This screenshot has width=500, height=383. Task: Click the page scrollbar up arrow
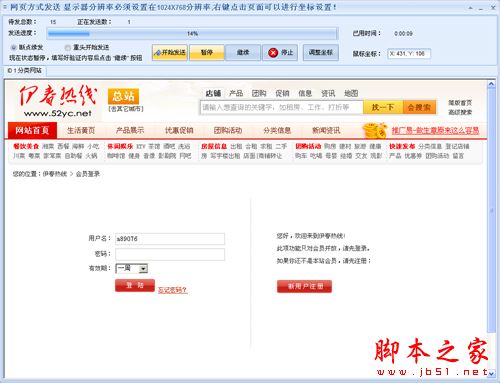491,84
